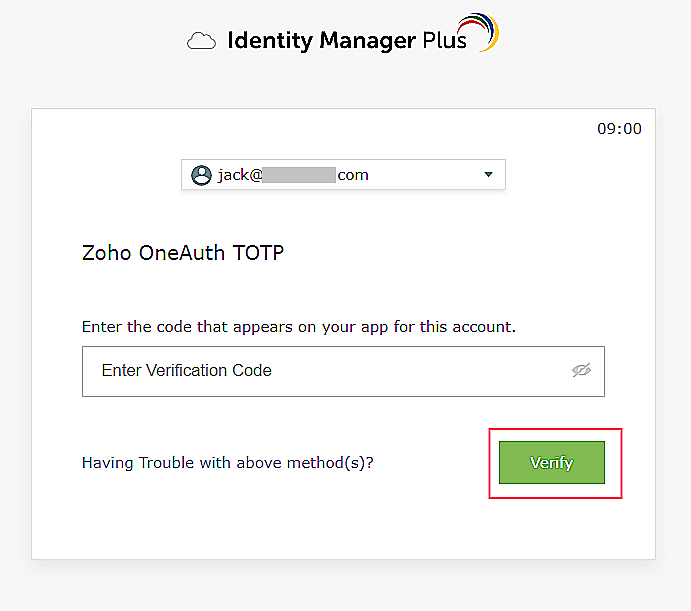This screenshot has width=691, height=611.
Task: Click the 09:00 countdown timer
Action: [619, 129]
